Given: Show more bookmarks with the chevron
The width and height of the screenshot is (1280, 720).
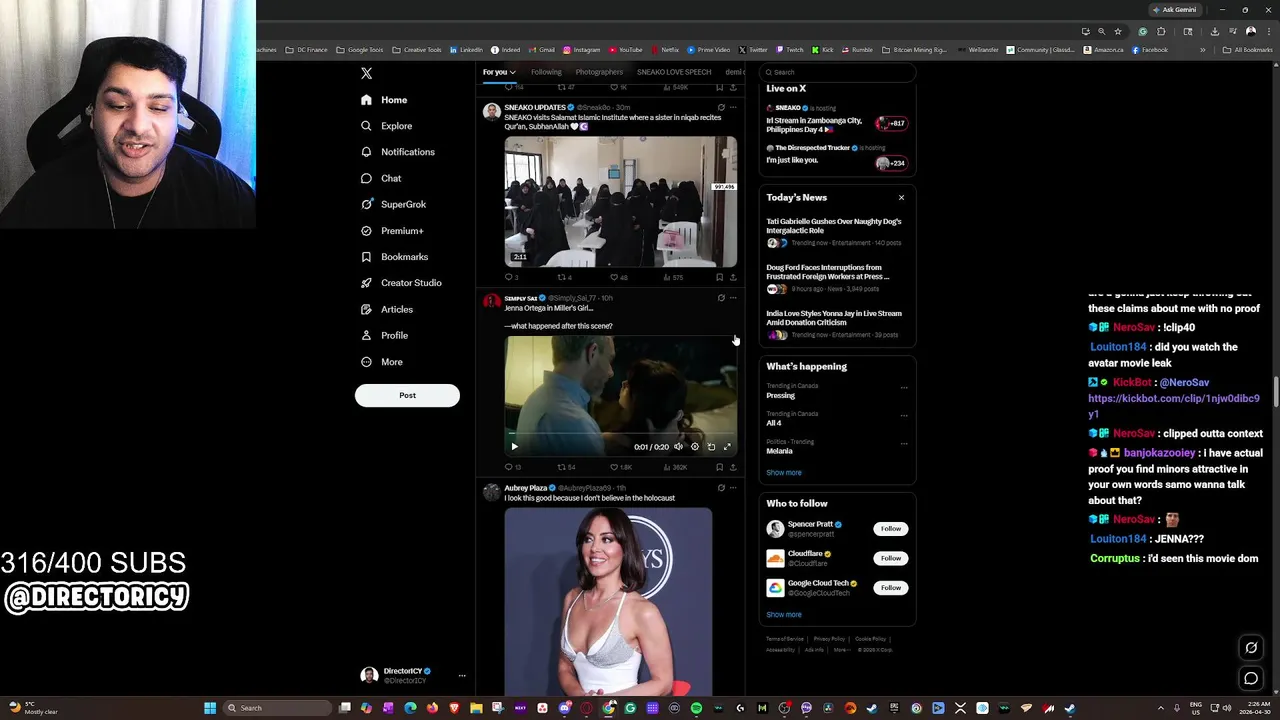Looking at the screenshot, I should click(1203, 50).
